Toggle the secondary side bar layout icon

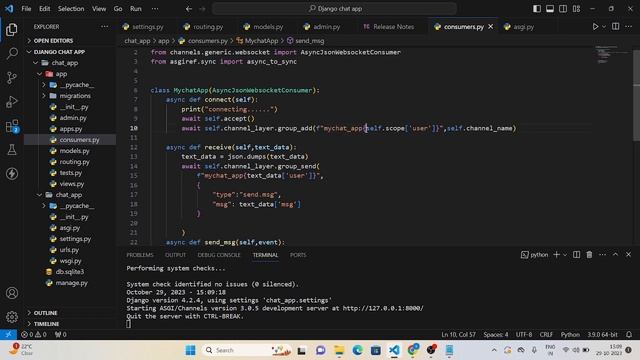tap(563, 9)
